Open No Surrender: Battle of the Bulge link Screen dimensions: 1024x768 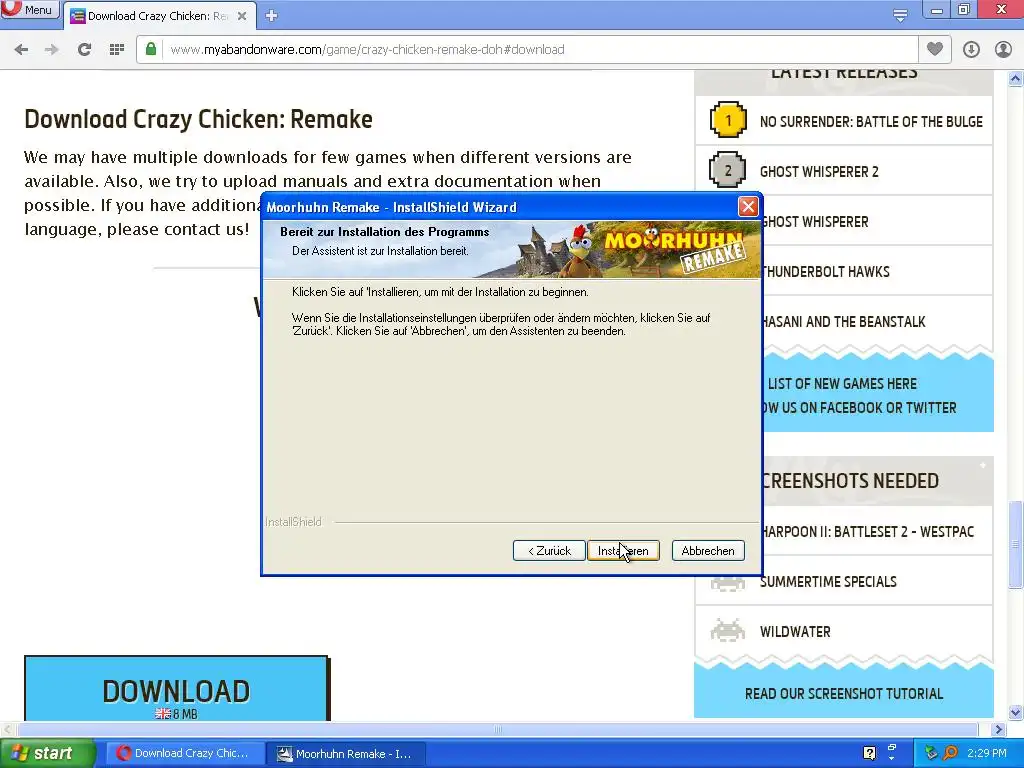(x=871, y=121)
